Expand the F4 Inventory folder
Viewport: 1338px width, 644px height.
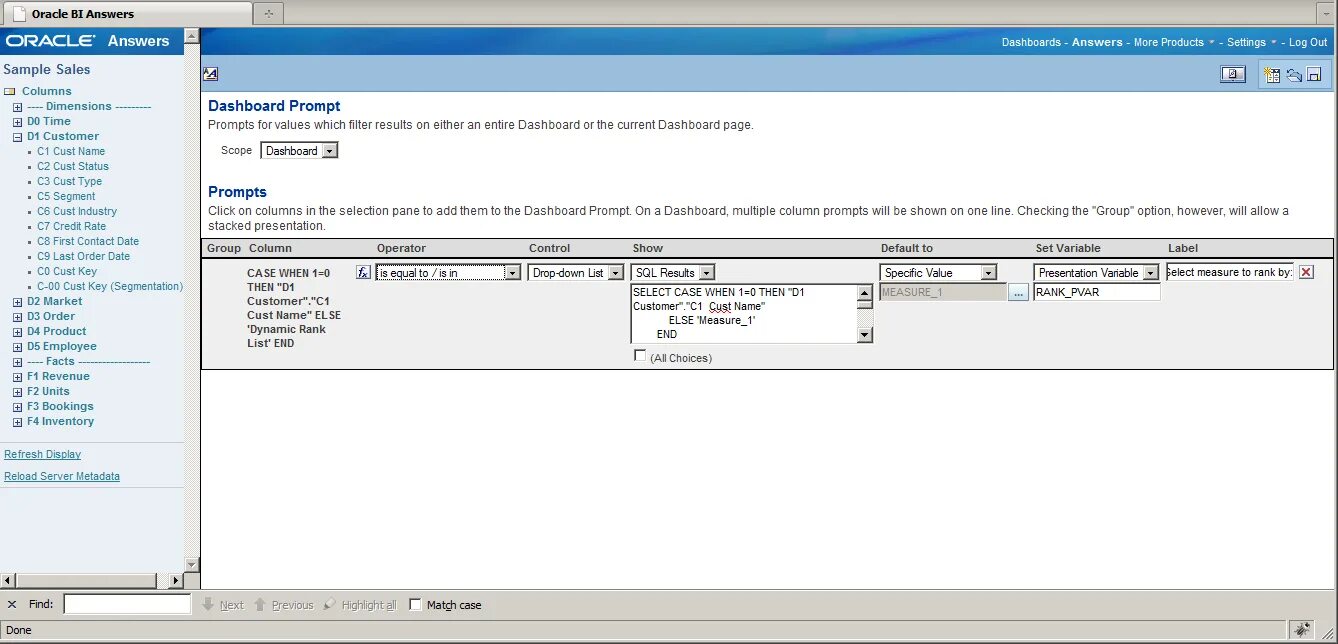pyautogui.click(x=17, y=421)
